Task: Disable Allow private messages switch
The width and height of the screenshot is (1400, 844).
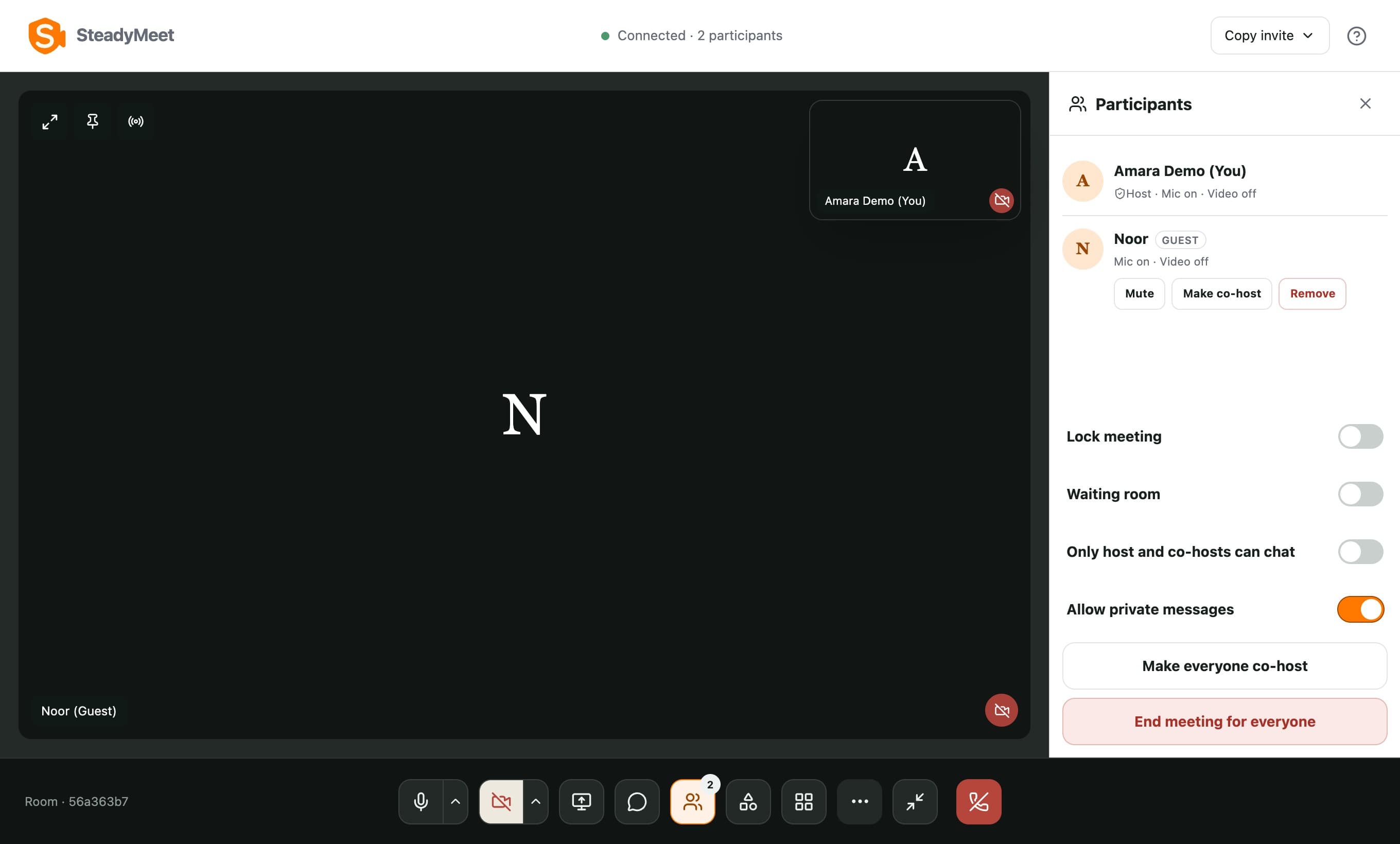Action: coord(1360,609)
